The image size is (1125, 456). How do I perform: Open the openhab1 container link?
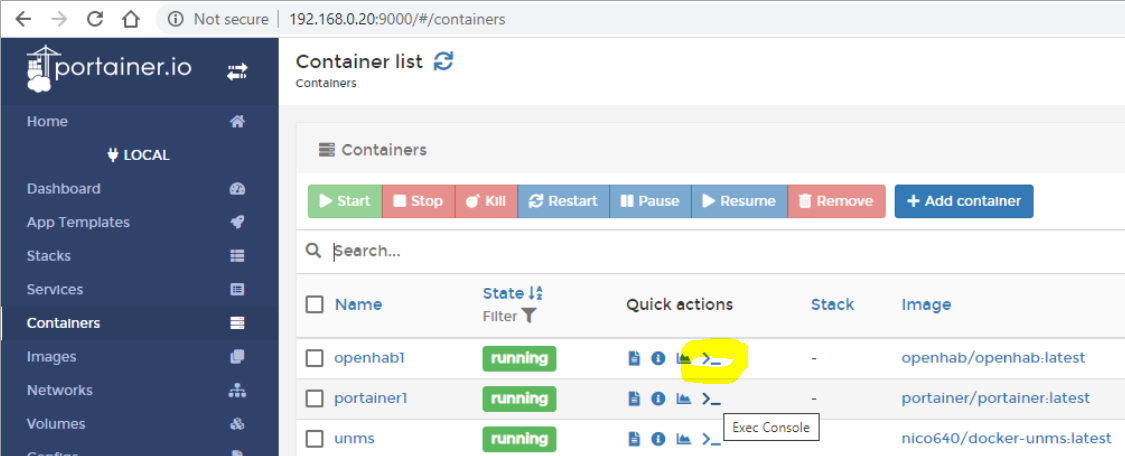point(369,358)
